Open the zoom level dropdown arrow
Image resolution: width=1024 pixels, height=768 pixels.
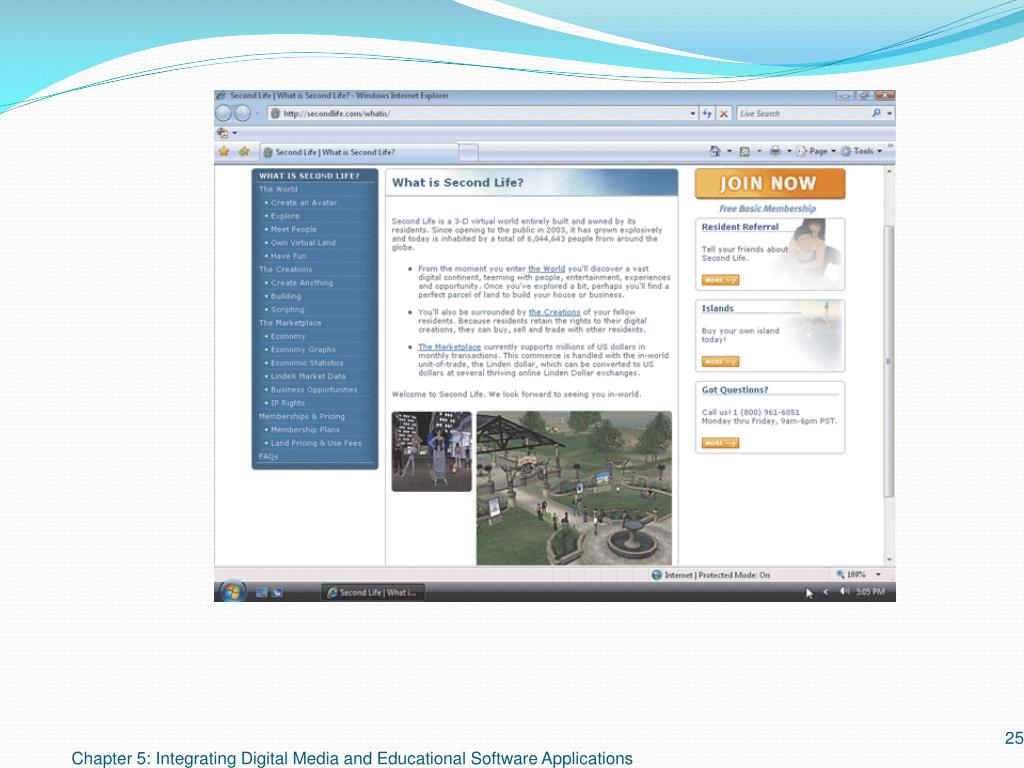coord(878,575)
